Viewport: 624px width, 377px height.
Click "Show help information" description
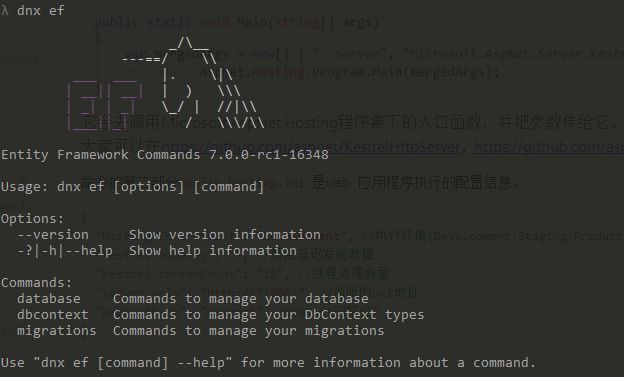pos(213,251)
